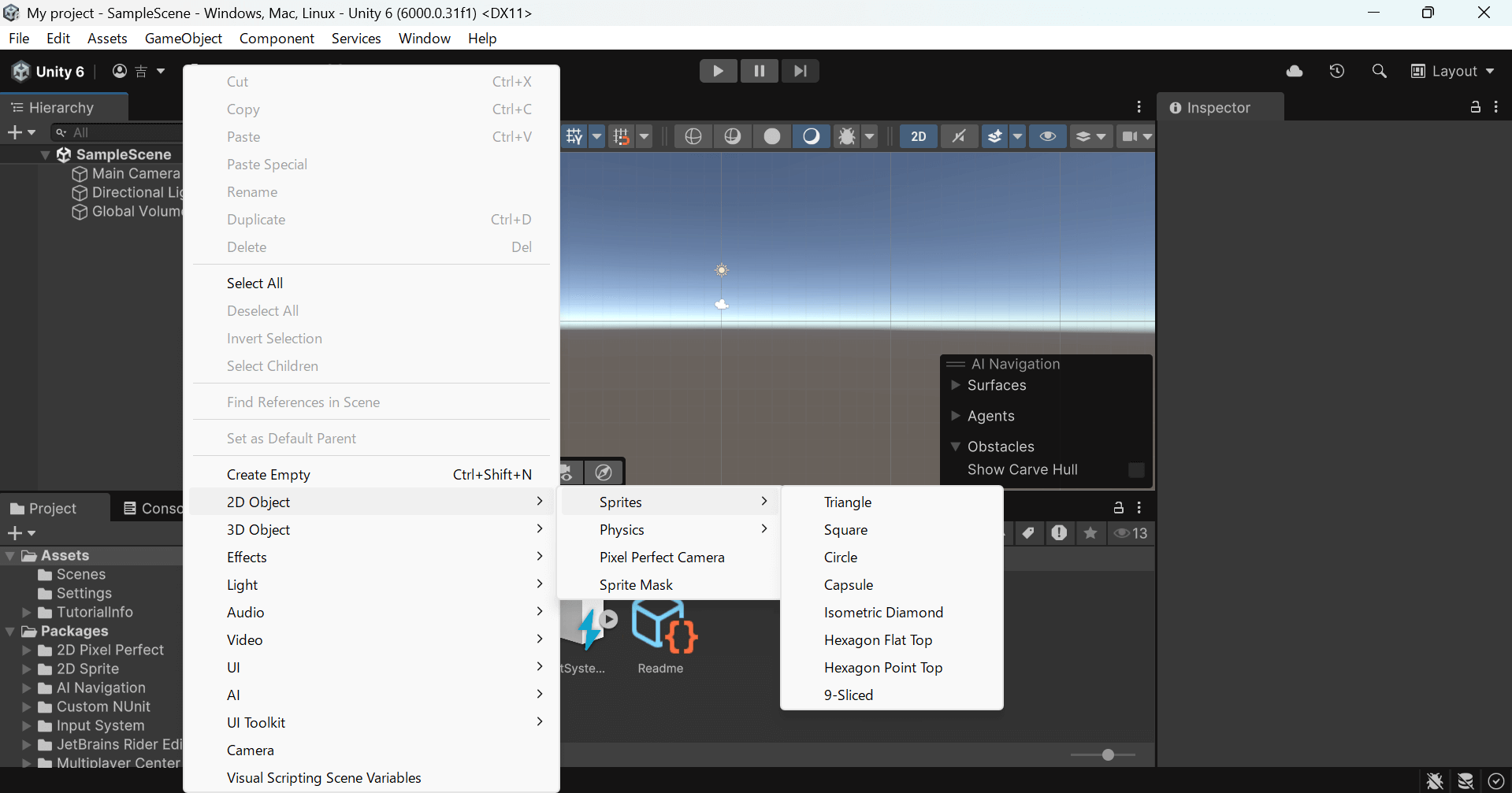Click the Unity 6 logo button

49,71
